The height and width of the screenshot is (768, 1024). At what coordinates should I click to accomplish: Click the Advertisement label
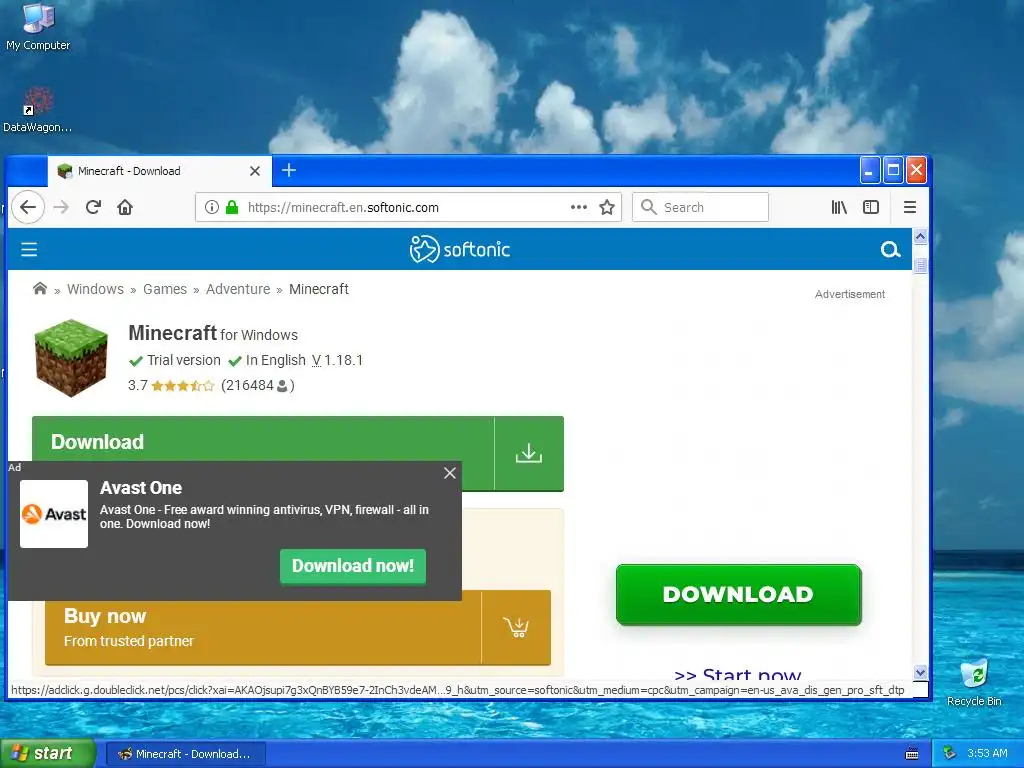point(850,294)
